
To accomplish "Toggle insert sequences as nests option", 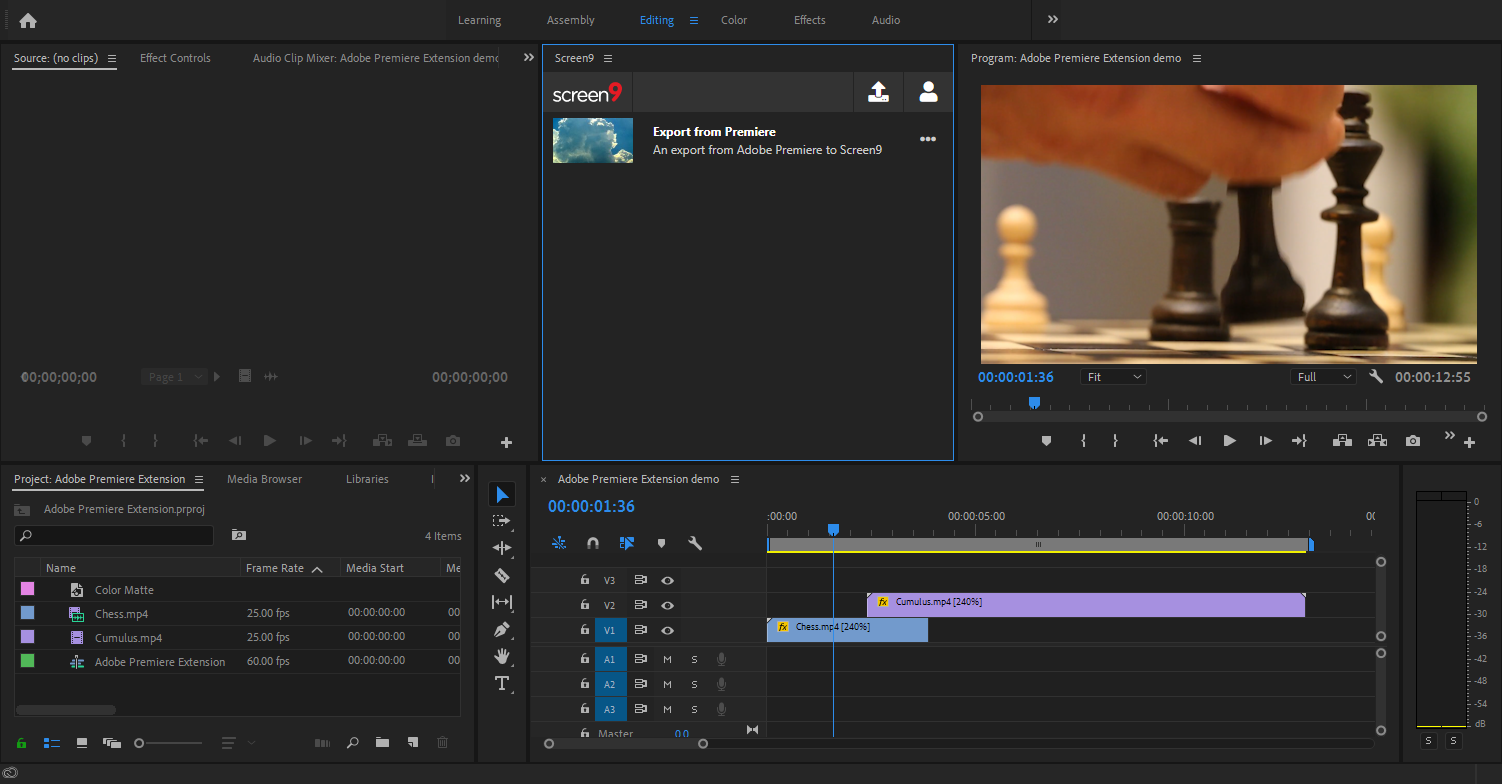I will pyautogui.click(x=559, y=543).
